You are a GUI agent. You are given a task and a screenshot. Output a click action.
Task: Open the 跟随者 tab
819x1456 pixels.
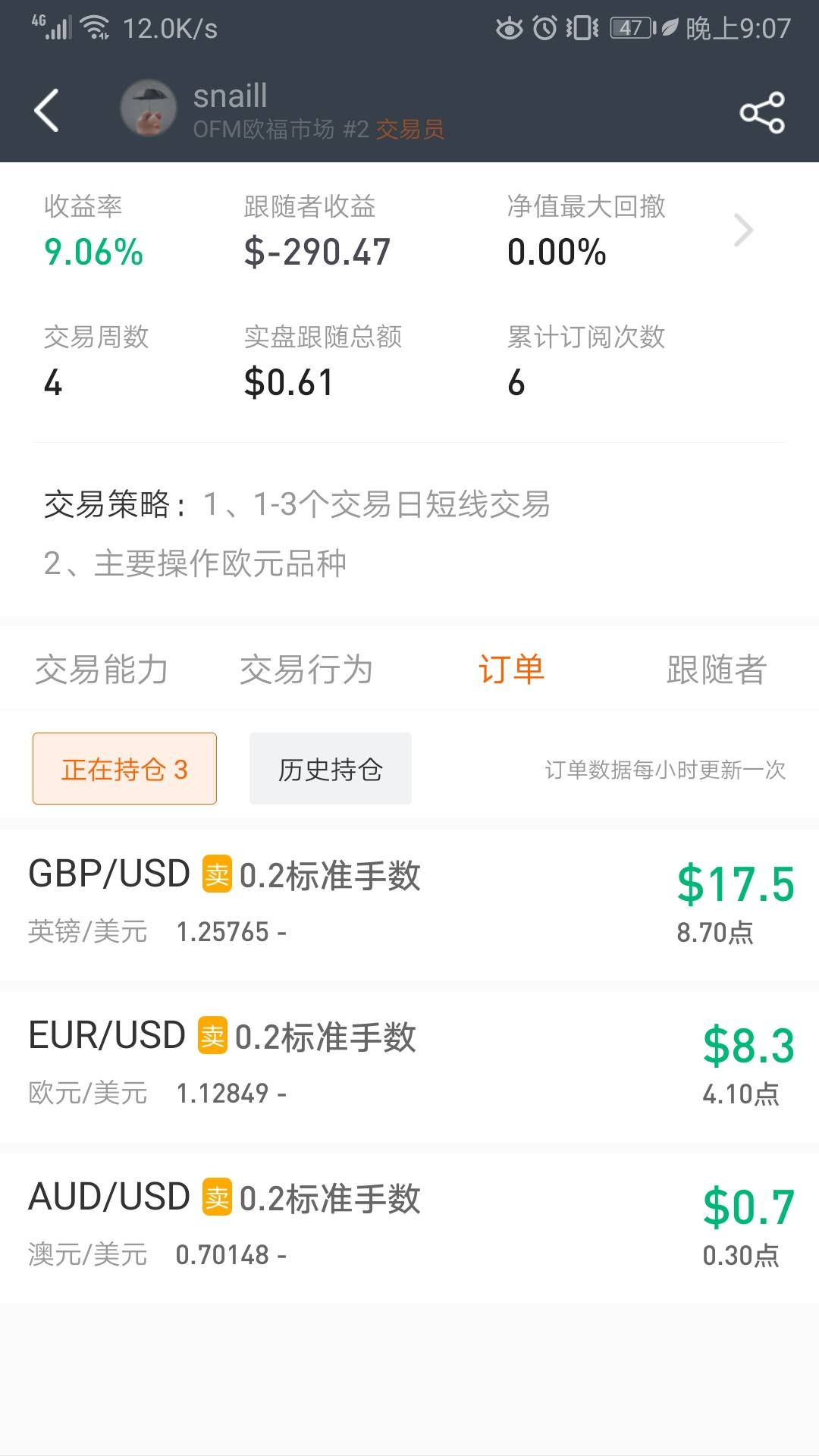(716, 670)
